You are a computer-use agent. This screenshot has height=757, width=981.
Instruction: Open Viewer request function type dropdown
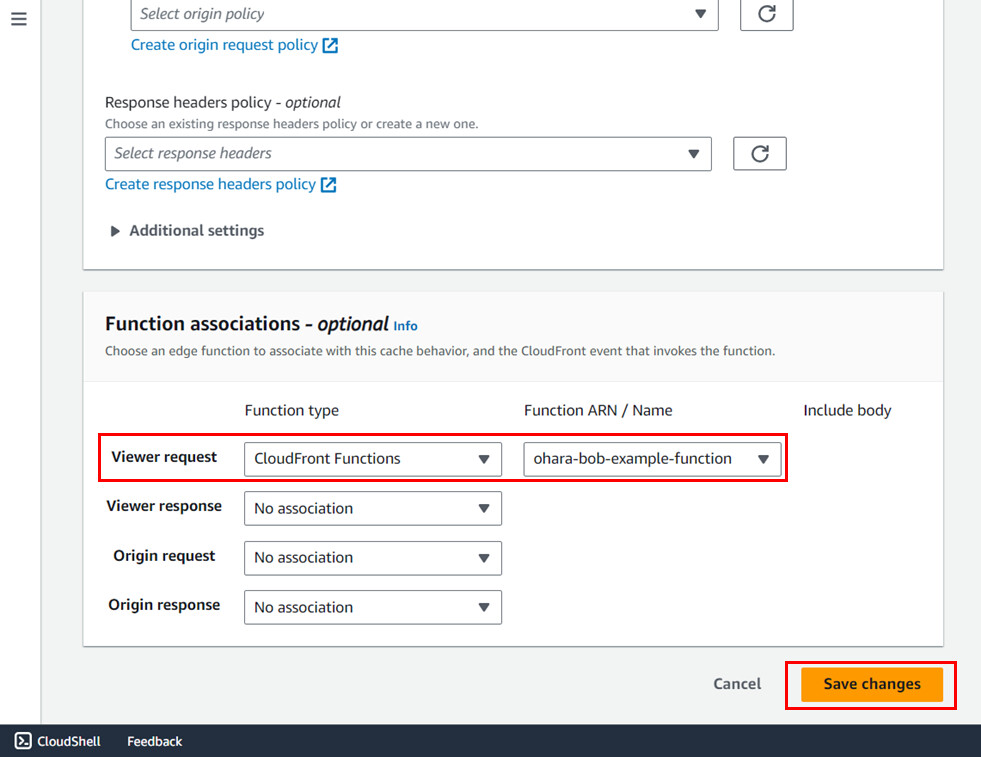click(x=372, y=459)
